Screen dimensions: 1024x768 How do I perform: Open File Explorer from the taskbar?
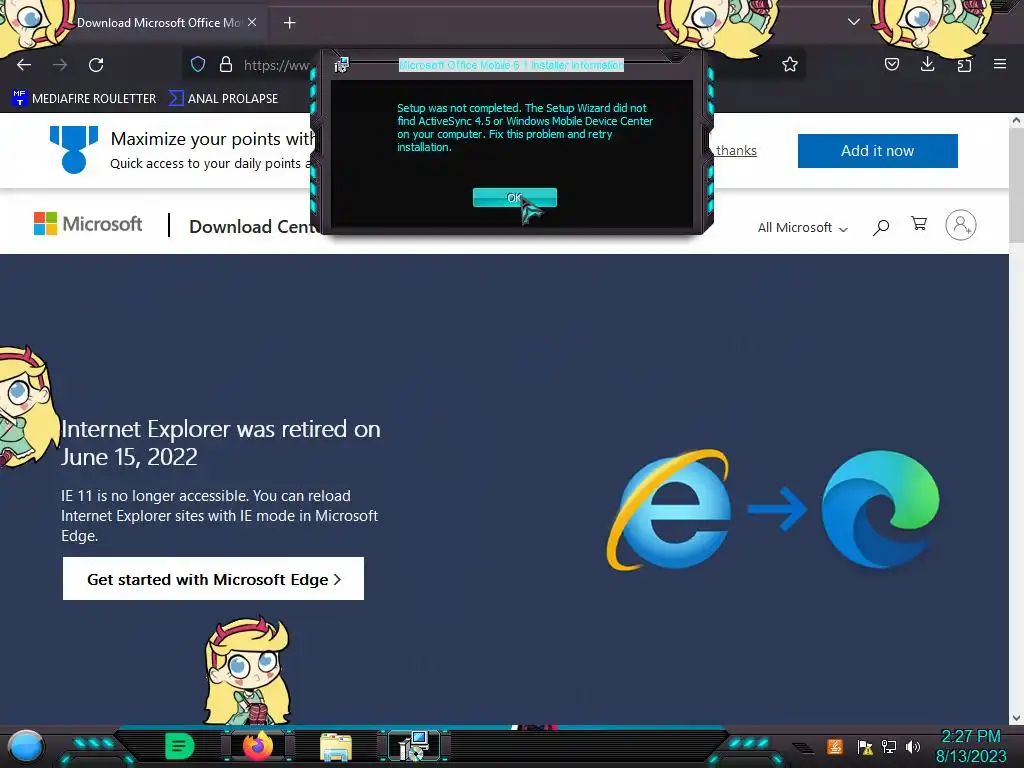tap(336, 747)
